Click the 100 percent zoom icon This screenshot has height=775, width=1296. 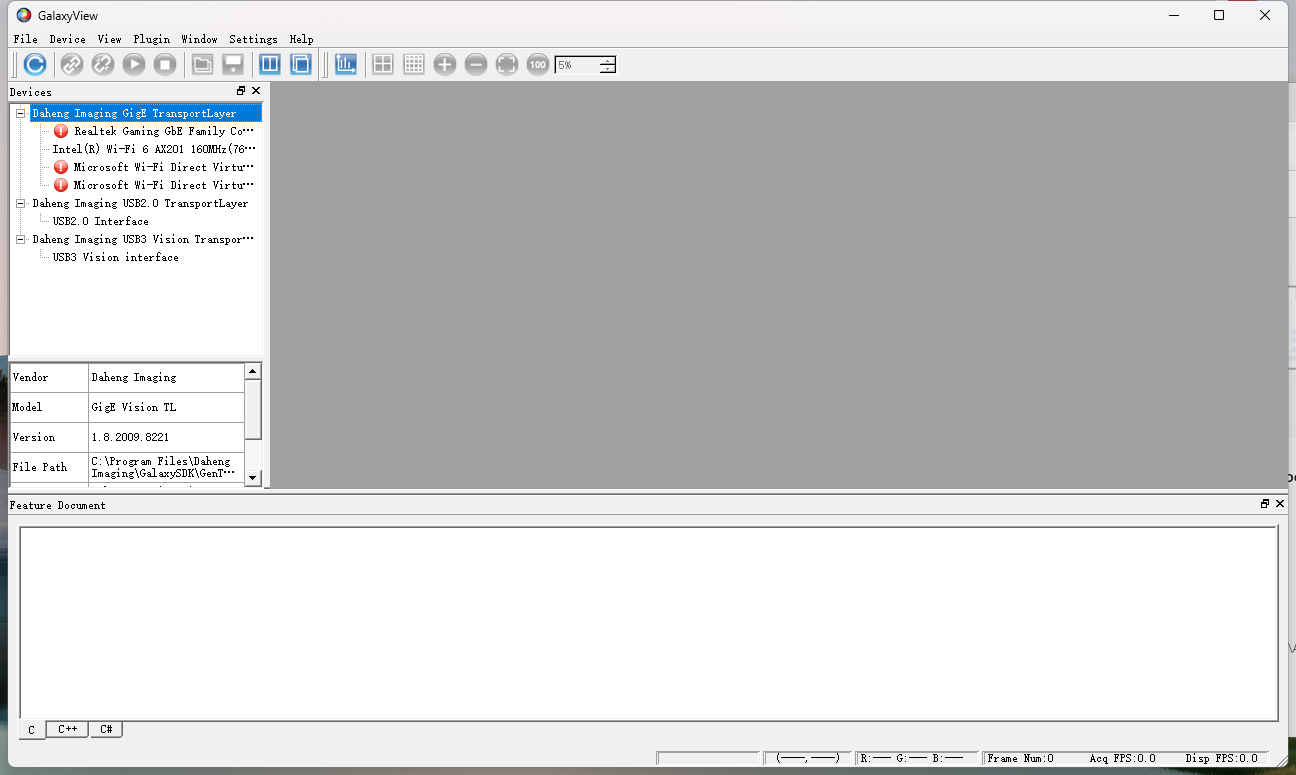538,64
